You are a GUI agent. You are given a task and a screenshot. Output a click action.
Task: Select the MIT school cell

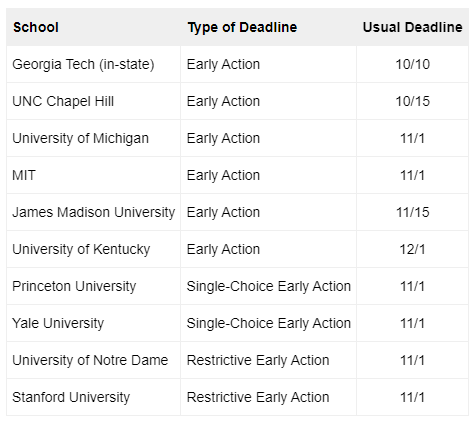[93, 175]
